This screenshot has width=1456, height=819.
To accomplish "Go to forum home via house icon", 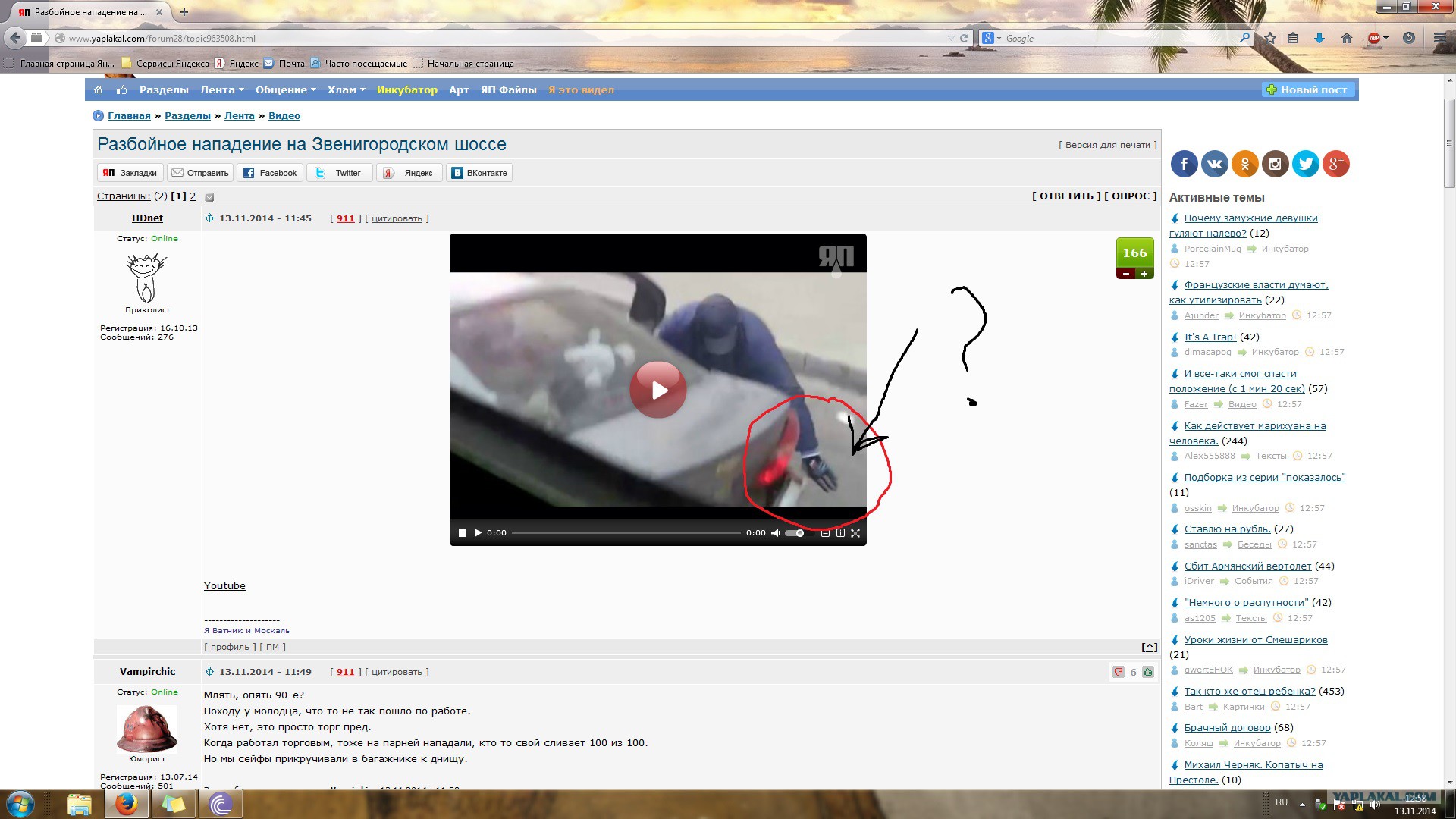I will coord(98,89).
